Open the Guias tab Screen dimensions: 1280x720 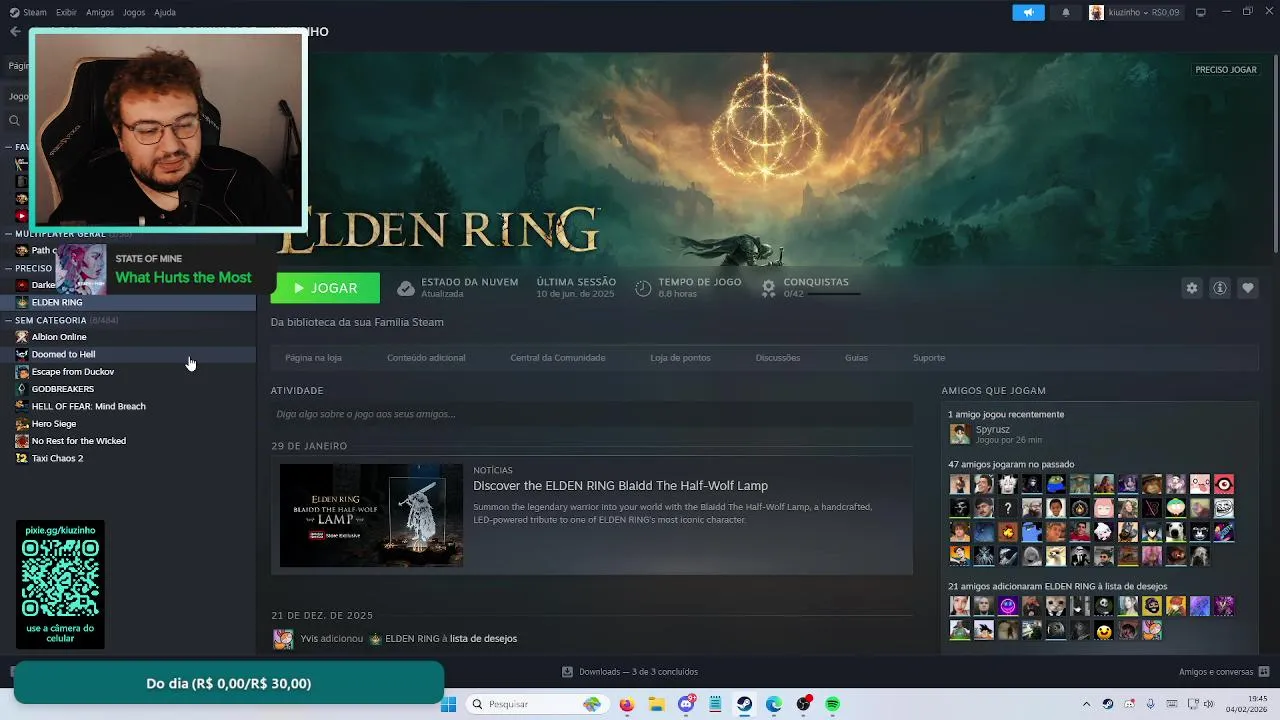(856, 357)
